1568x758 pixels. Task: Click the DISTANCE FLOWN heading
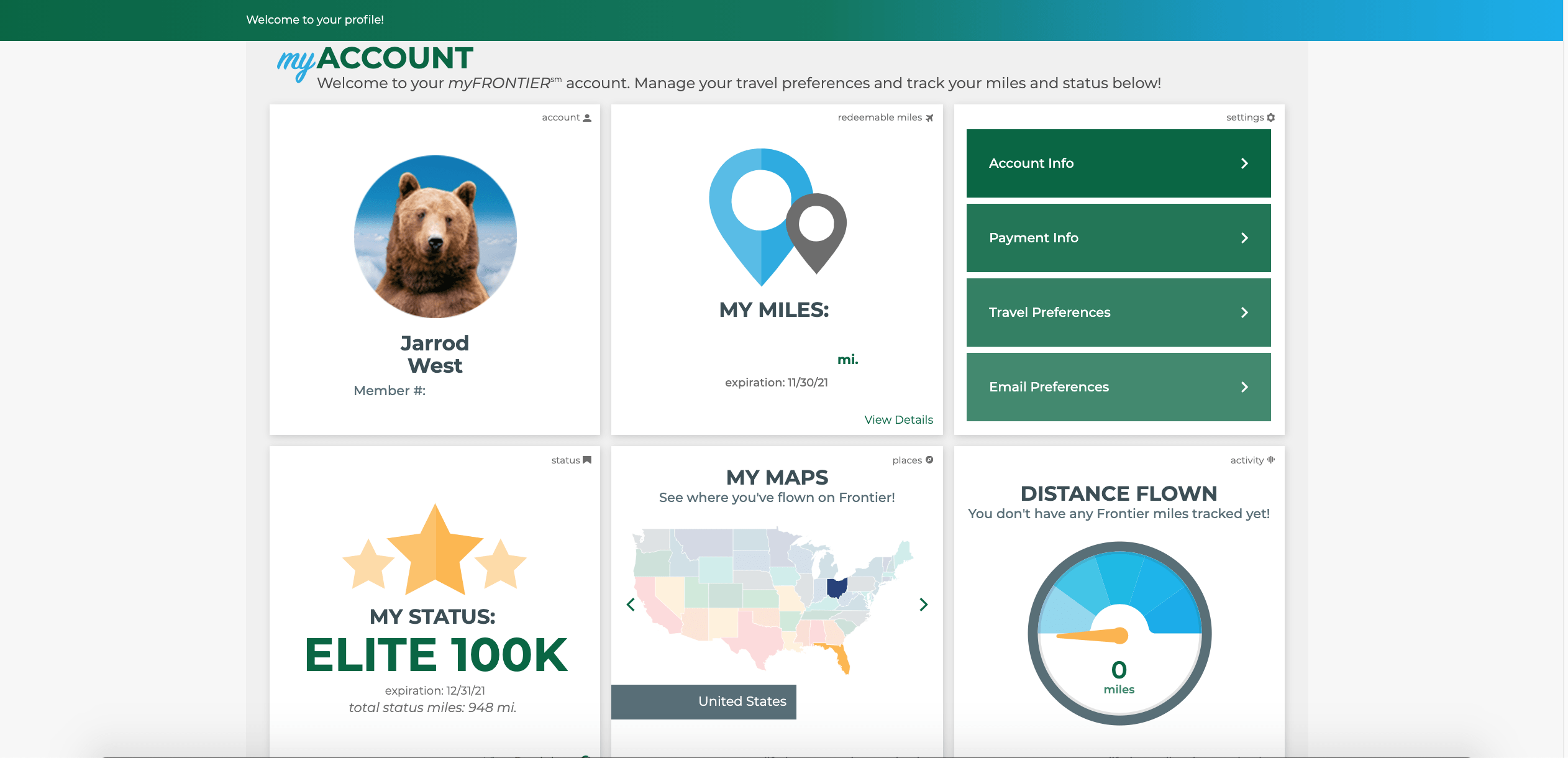pyautogui.click(x=1119, y=493)
